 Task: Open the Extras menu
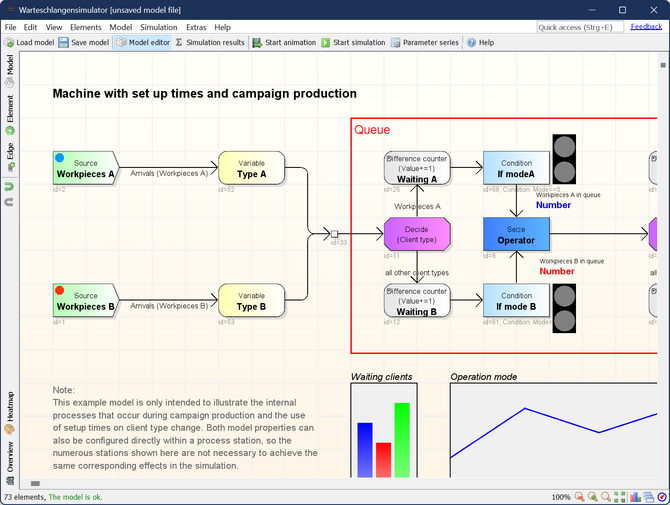(196, 27)
